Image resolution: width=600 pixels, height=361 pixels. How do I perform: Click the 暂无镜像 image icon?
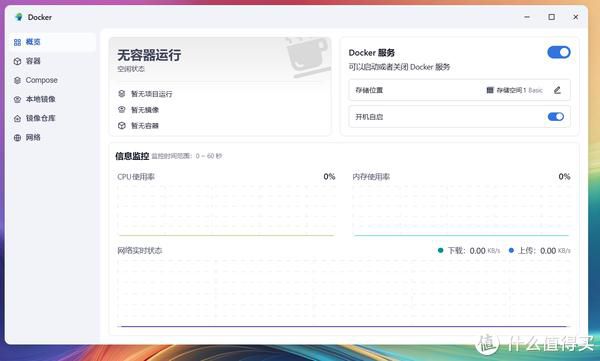(122, 109)
